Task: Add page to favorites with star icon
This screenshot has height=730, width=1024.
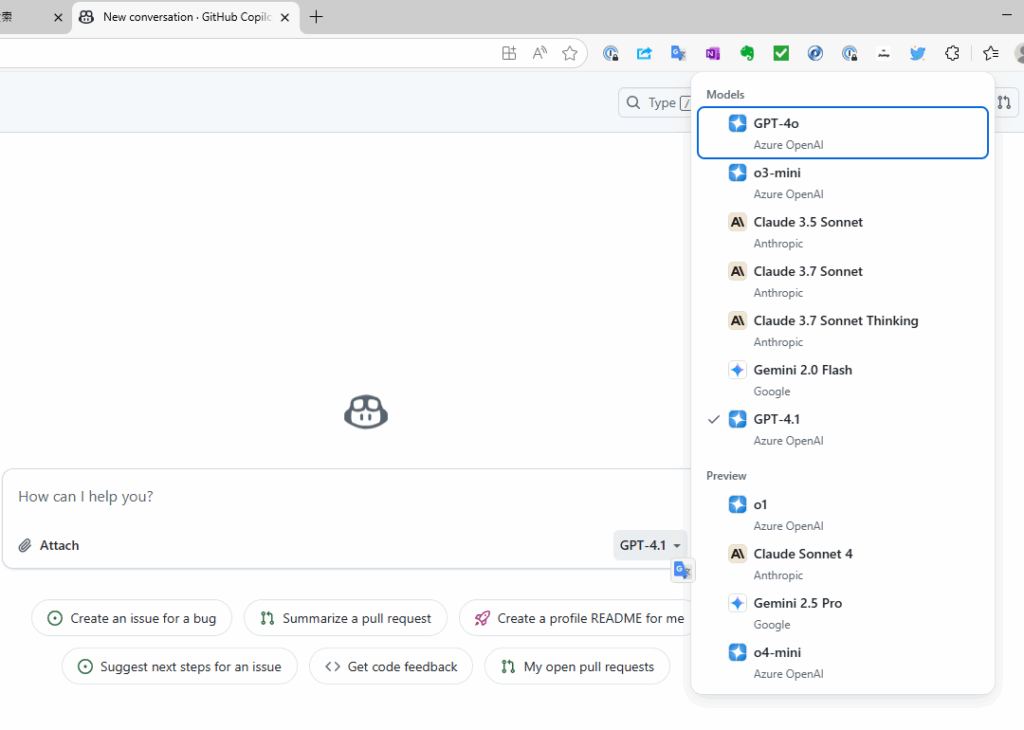Action: pos(570,54)
